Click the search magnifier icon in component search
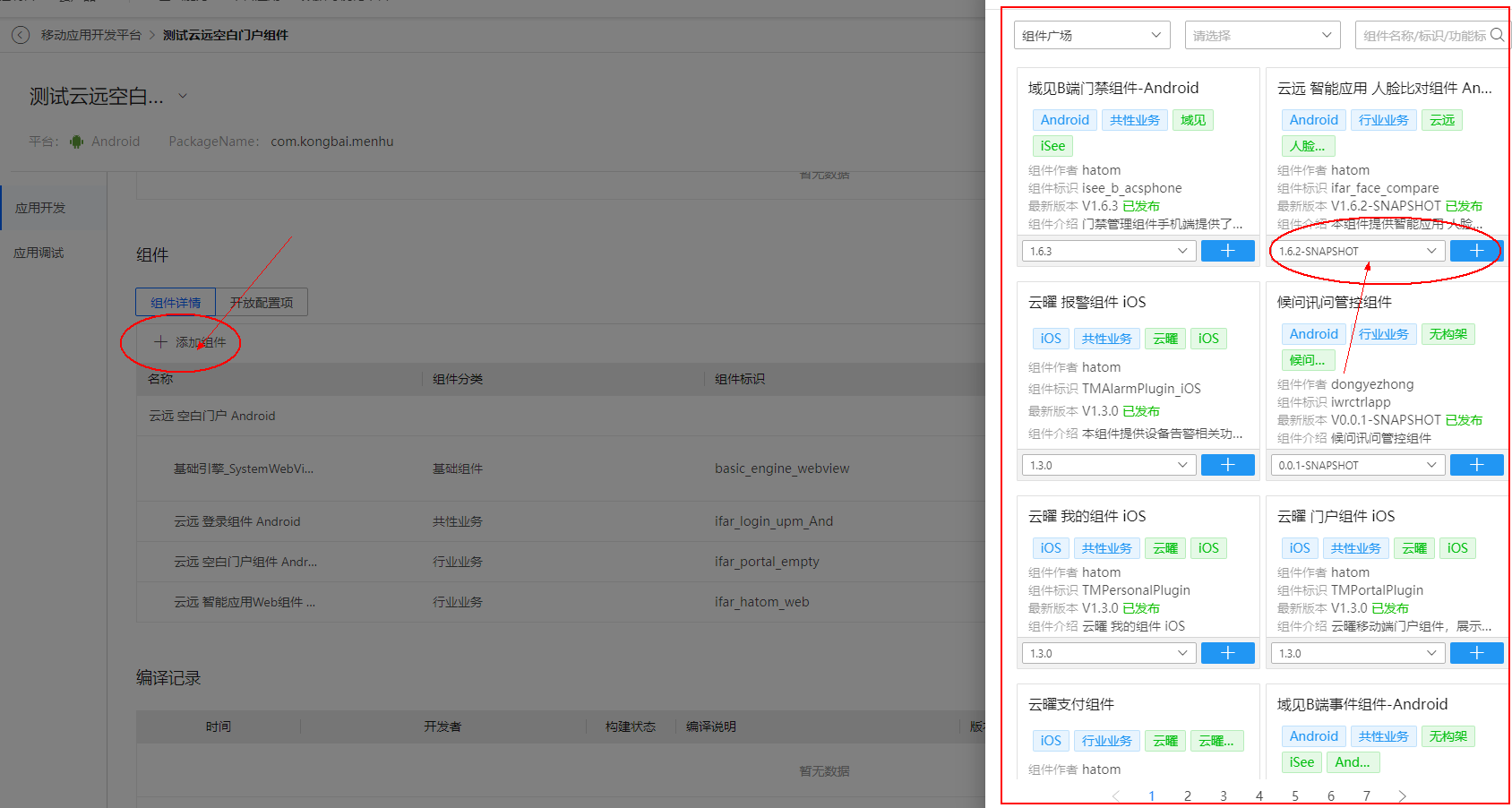The height and width of the screenshot is (808, 1512). pos(1497,36)
